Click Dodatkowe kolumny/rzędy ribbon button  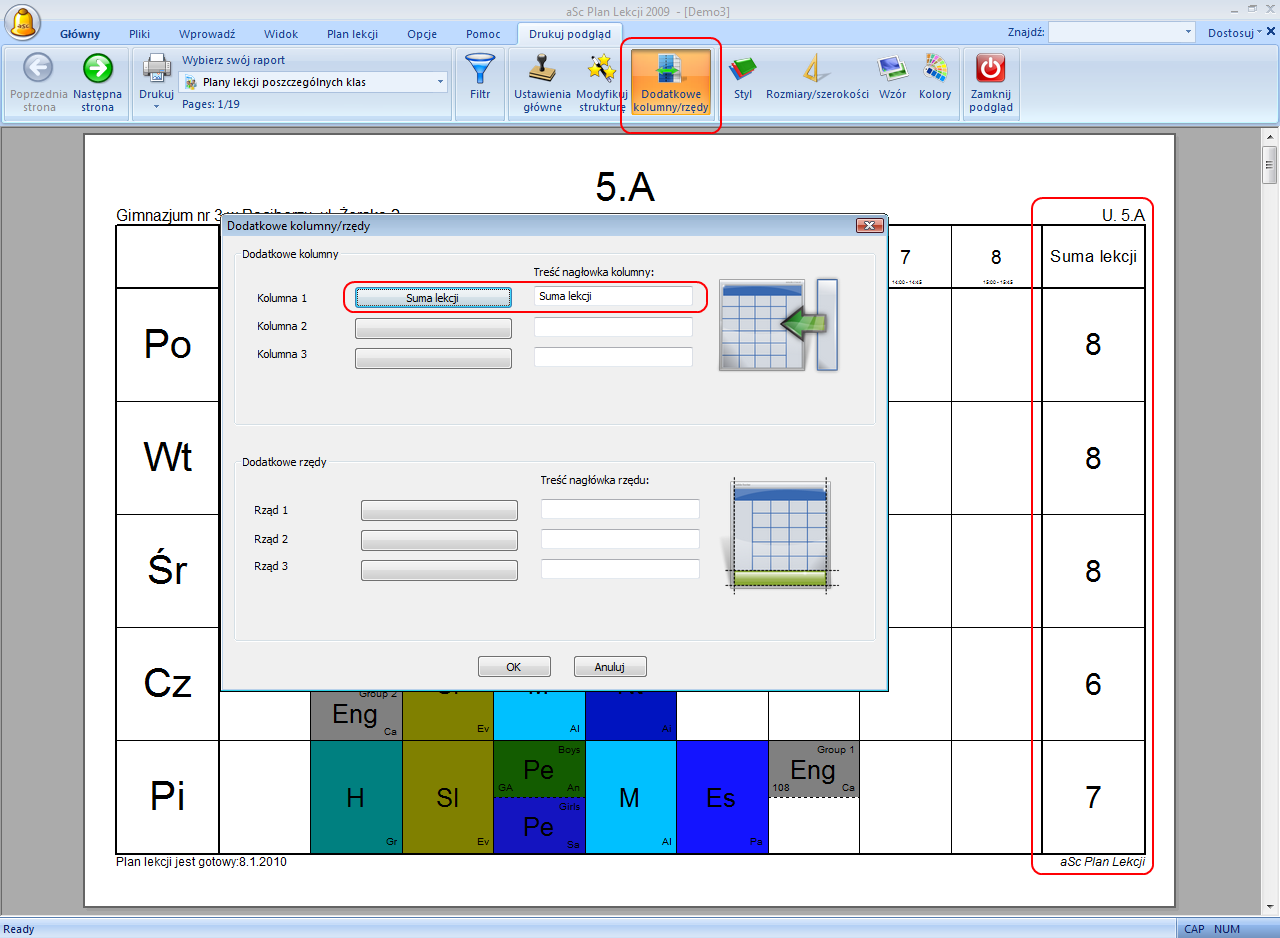point(671,83)
